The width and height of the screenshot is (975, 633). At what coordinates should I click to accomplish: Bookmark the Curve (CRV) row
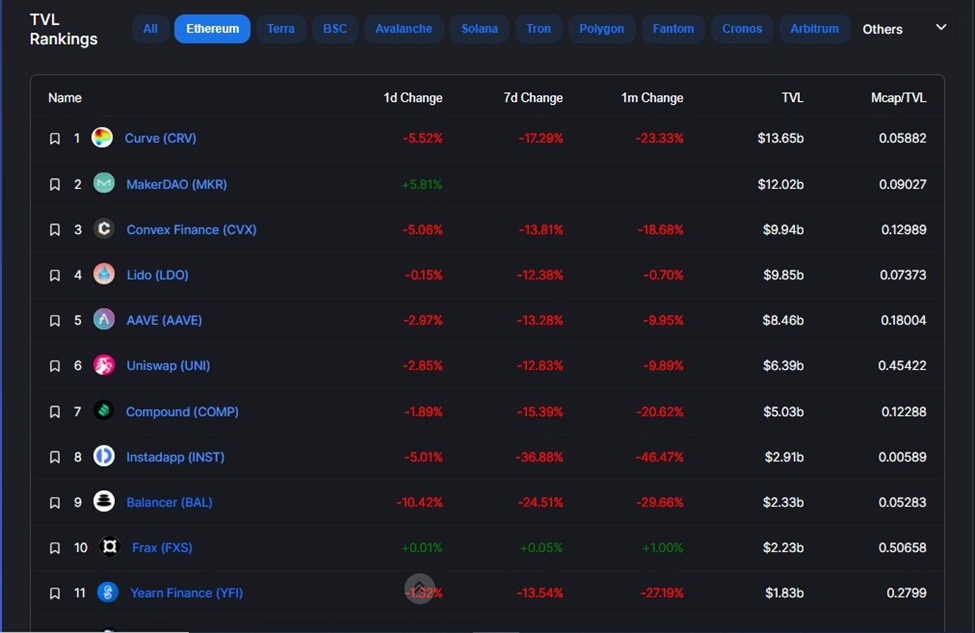coord(55,139)
